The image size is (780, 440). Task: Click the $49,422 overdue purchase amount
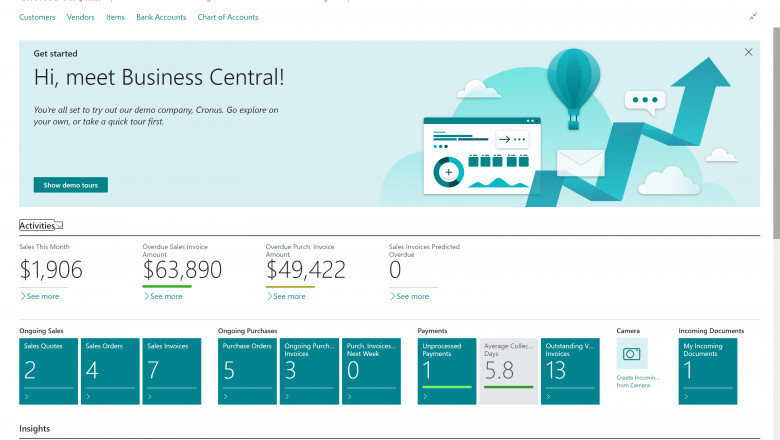point(305,270)
